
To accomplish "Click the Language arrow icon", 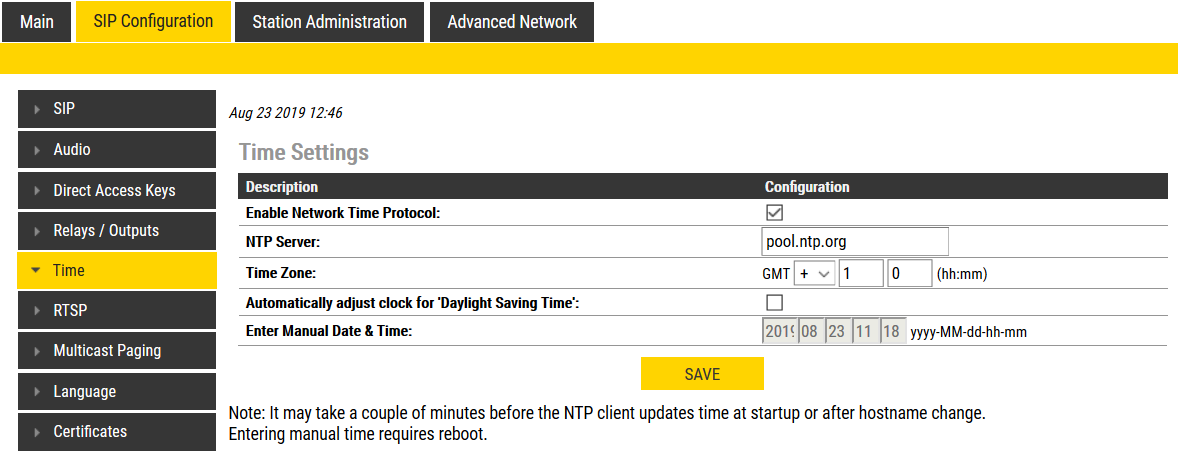I will (37, 392).
